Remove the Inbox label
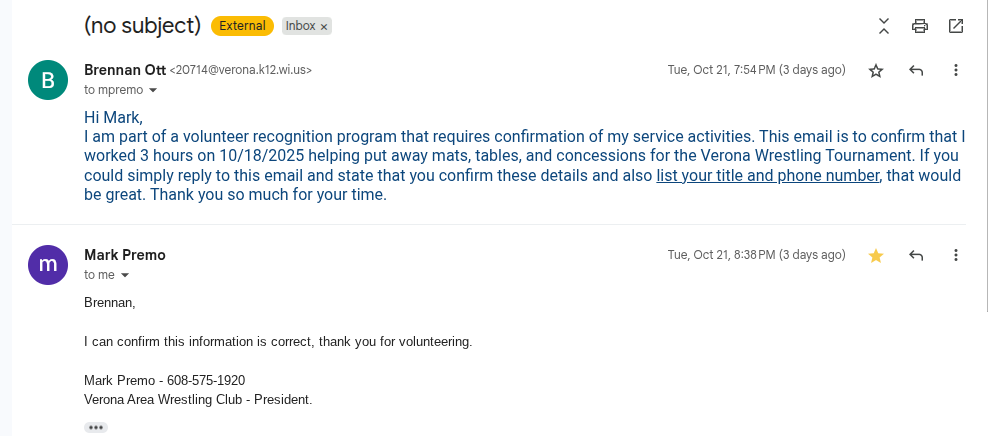Image resolution: width=988 pixels, height=436 pixels. pos(324,27)
